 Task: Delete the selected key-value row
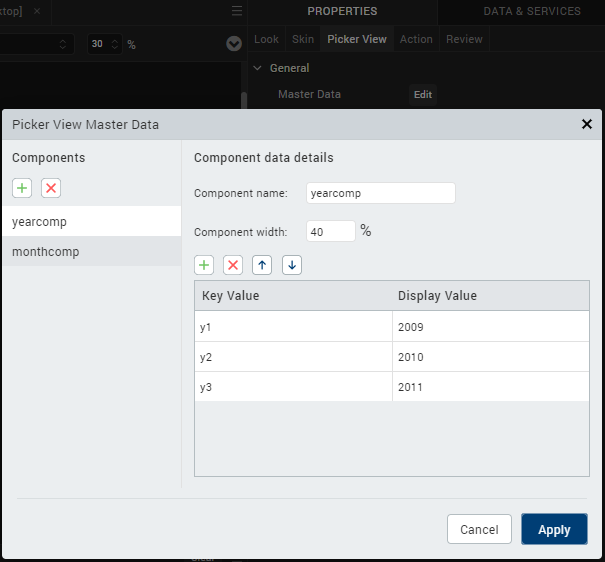[x=233, y=265]
